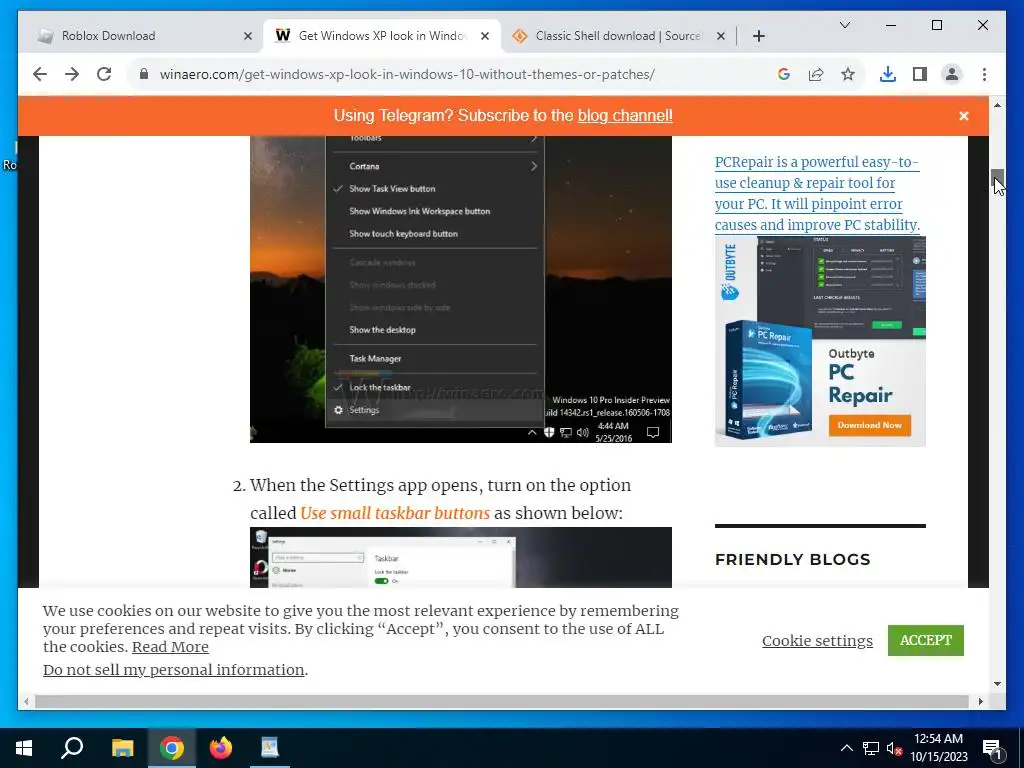The height and width of the screenshot is (768, 1024).
Task: Launch Firefox from the taskbar
Action: point(221,748)
